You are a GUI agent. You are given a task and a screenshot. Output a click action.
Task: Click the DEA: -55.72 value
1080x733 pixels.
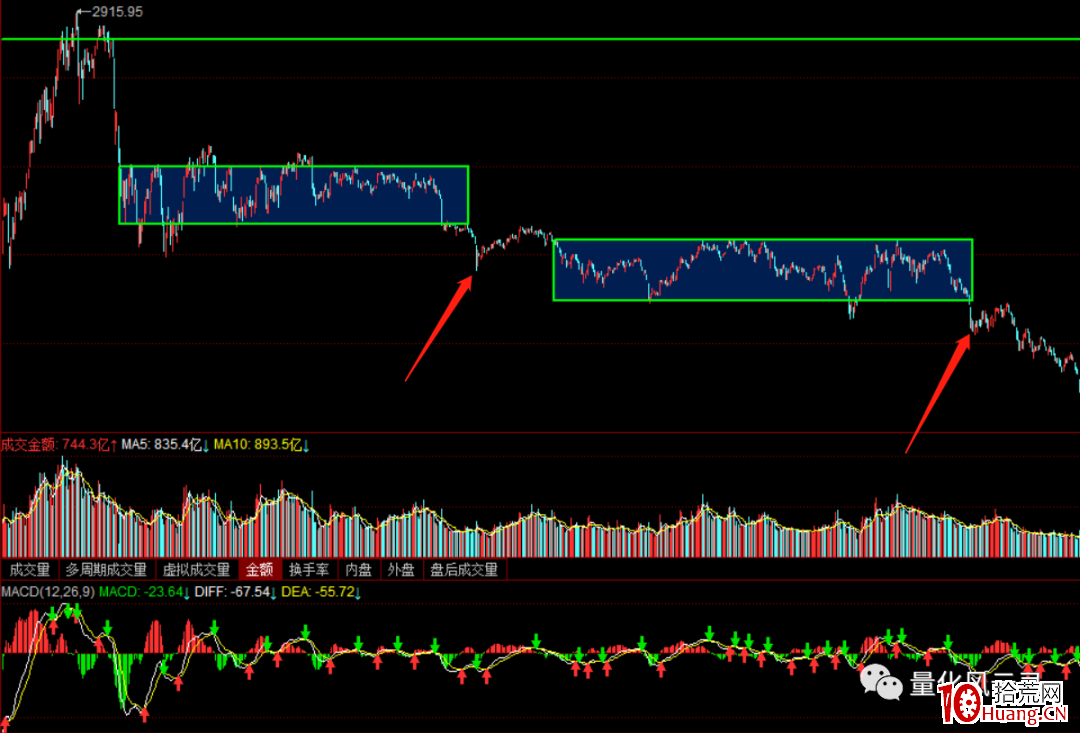point(321,592)
